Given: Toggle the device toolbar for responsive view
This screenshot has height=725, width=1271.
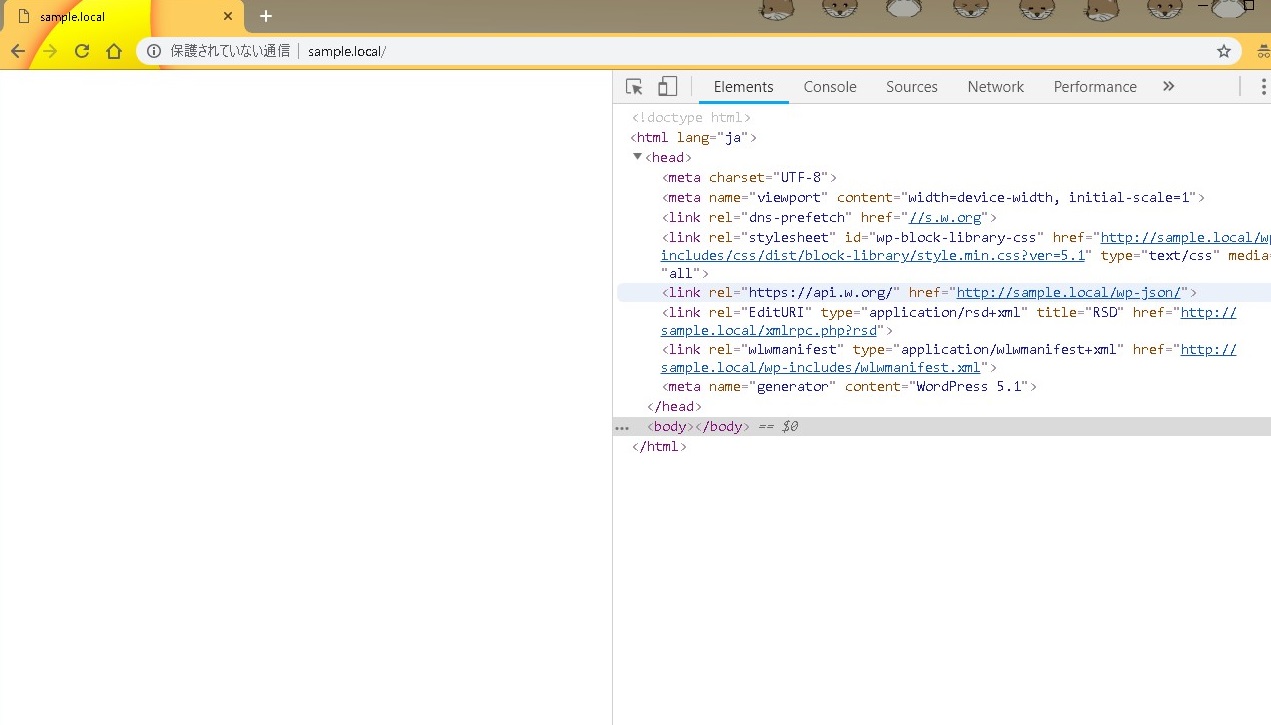Looking at the screenshot, I should [x=667, y=87].
